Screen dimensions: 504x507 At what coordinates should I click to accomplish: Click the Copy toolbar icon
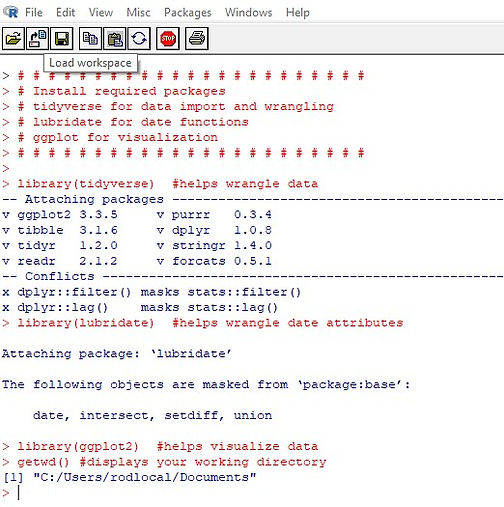pyautogui.click(x=90, y=39)
